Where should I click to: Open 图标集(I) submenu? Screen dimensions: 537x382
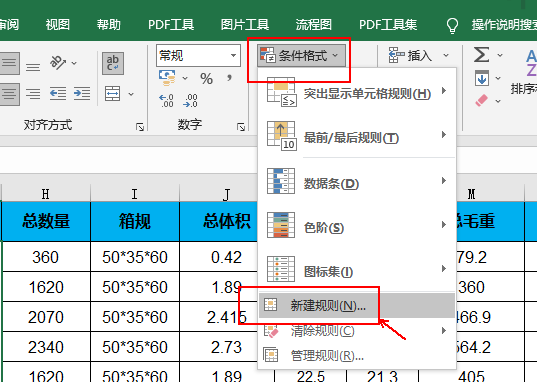point(357,270)
